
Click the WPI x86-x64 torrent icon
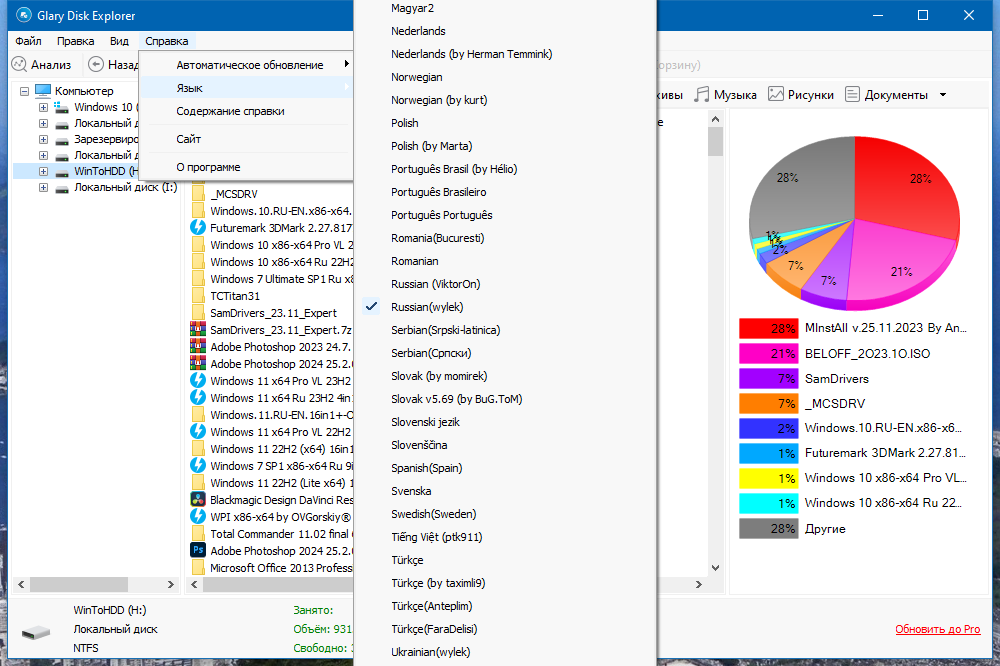(198, 517)
